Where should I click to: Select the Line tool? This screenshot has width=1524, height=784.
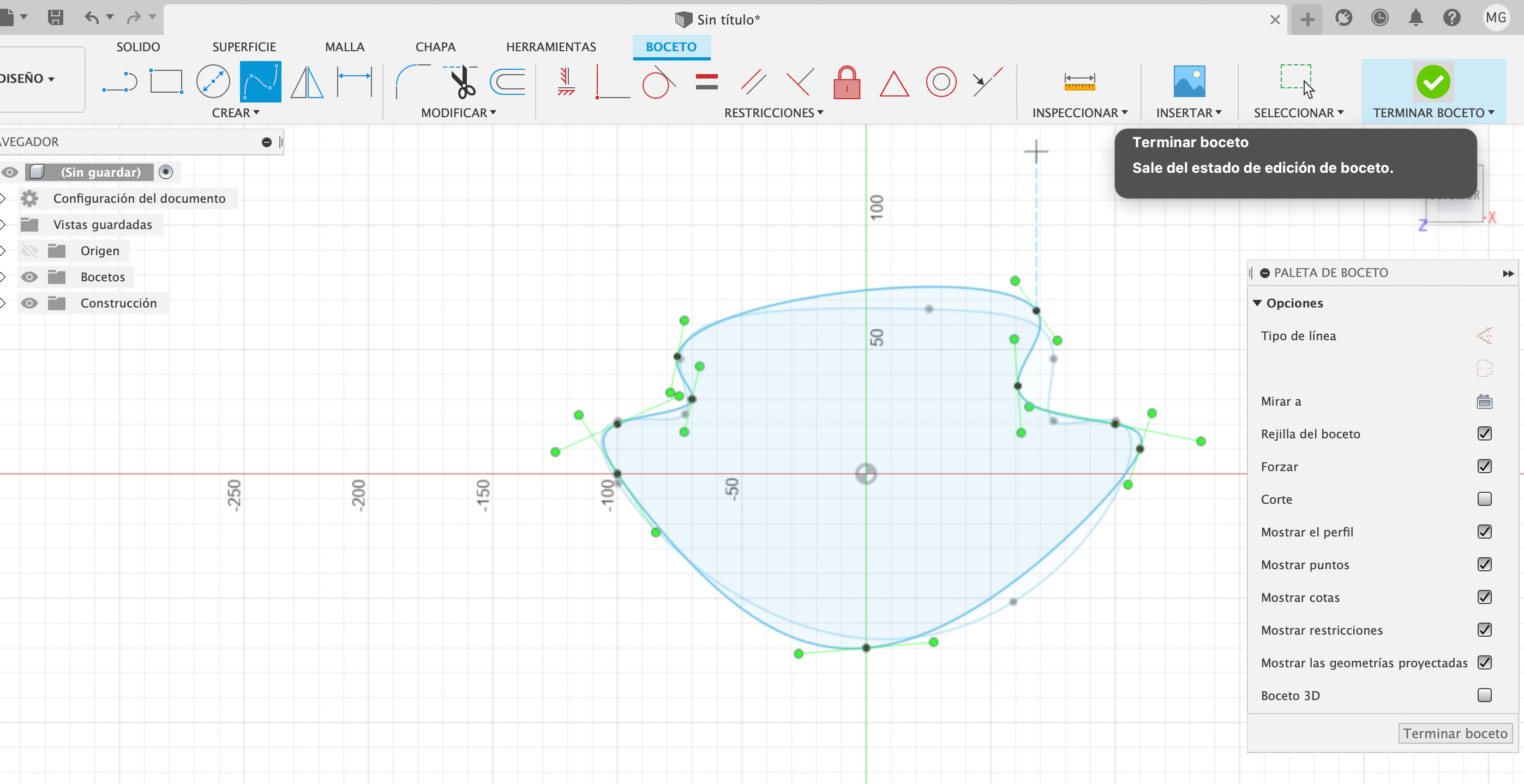[119, 82]
